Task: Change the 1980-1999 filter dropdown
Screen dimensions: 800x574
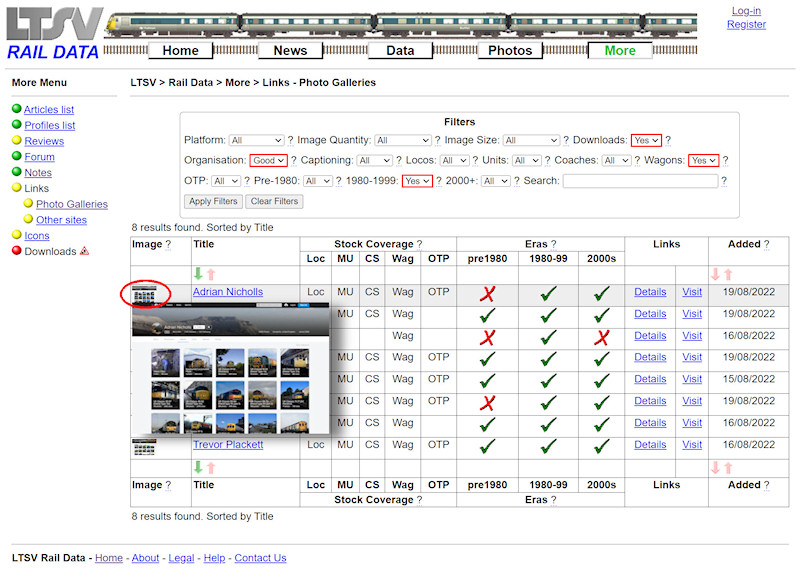Action: coord(417,181)
